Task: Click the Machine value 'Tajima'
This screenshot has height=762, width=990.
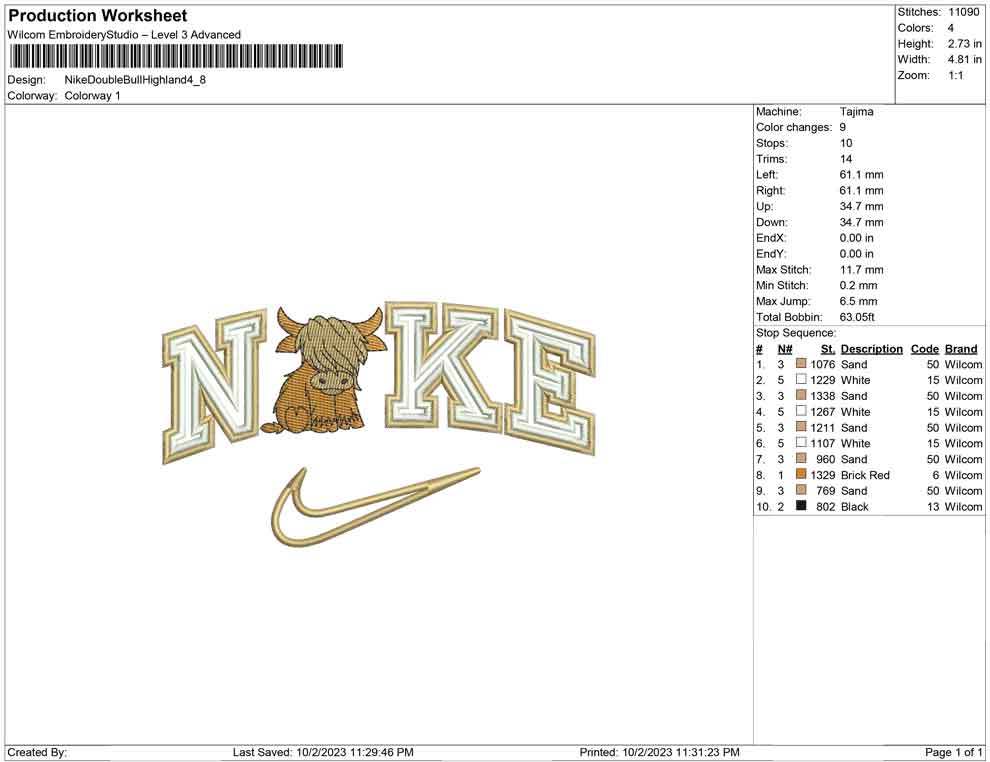Action: pyautogui.click(x=857, y=112)
